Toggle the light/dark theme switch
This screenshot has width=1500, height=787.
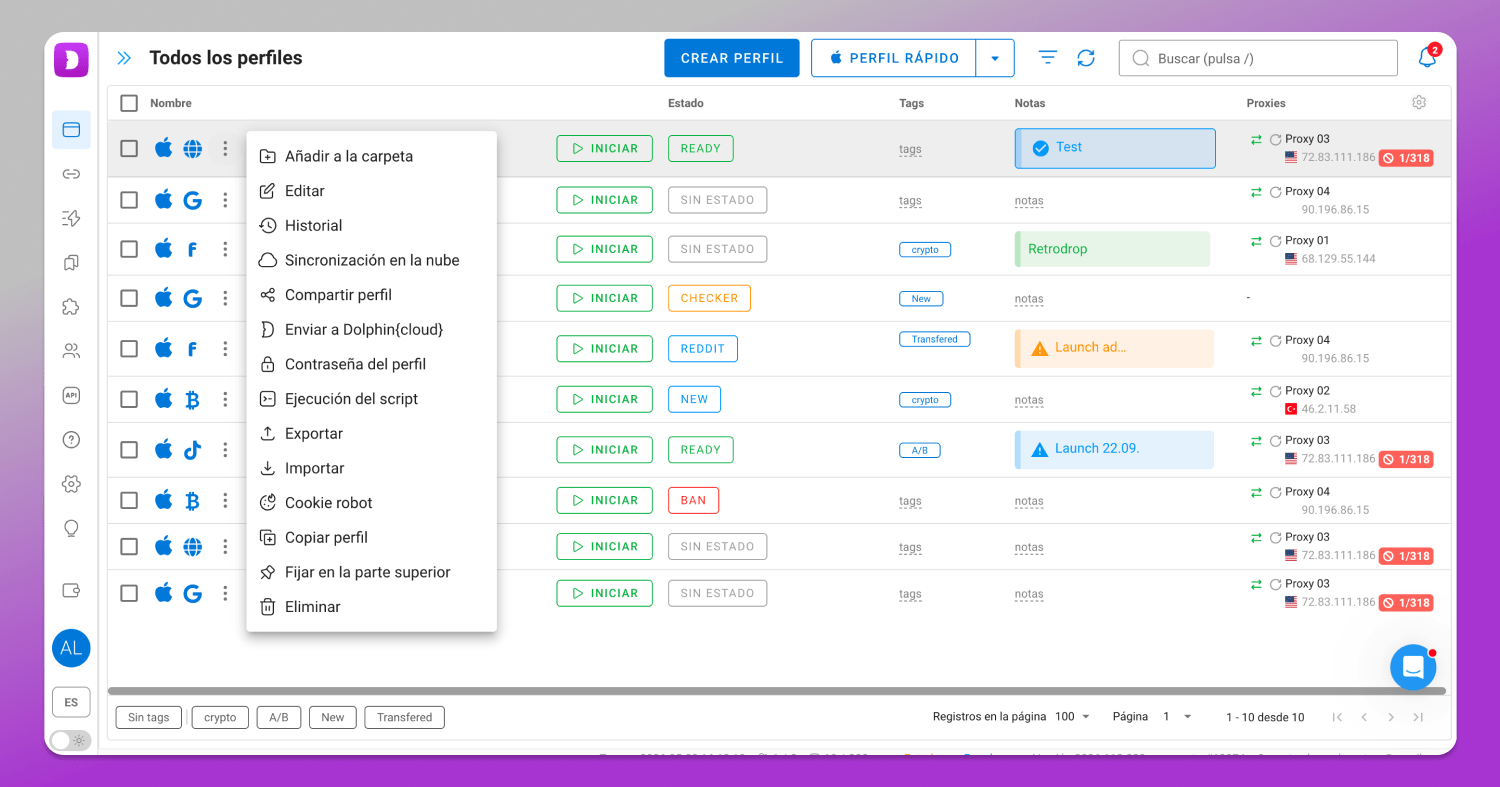70,740
